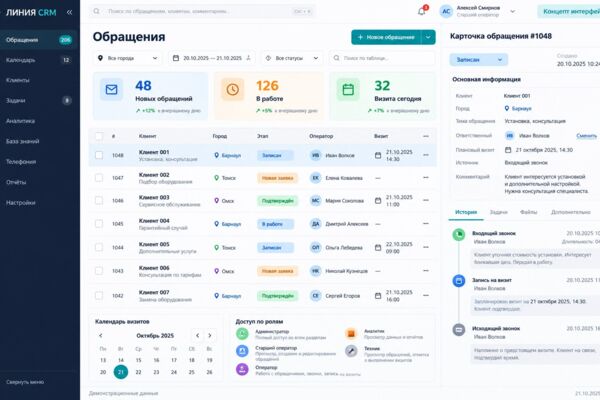Click the visit booking history icon
This screenshot has width=600, height=400.
[x=459, y=281]
